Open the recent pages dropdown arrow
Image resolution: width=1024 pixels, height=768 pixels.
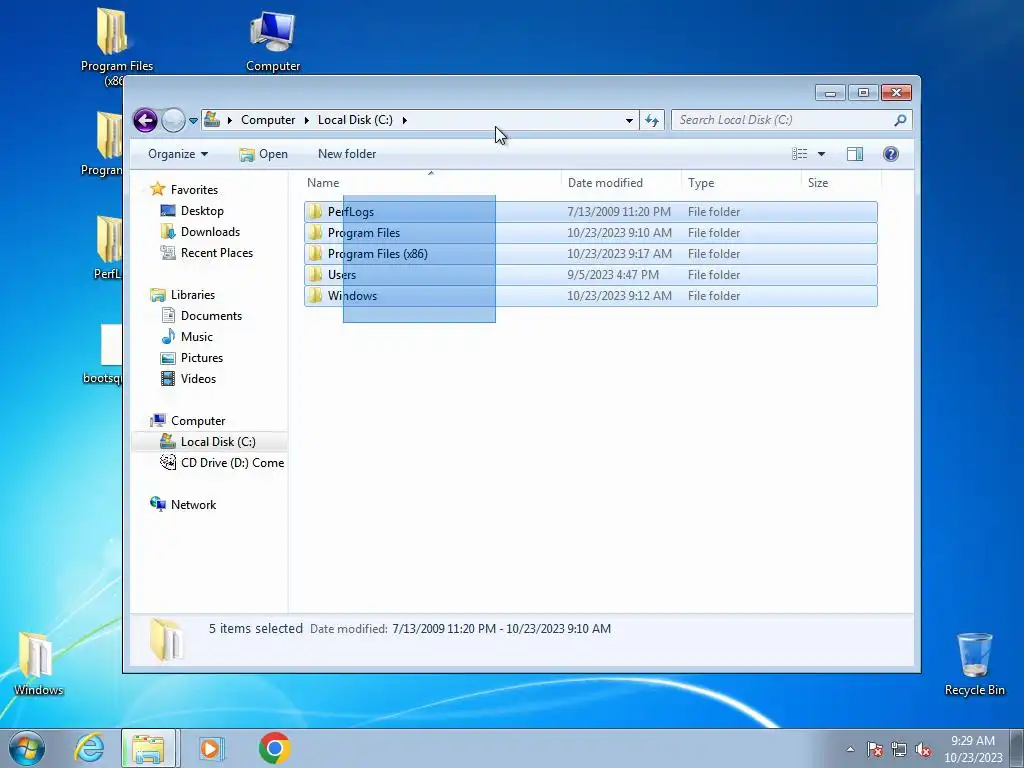coord(193,121)
